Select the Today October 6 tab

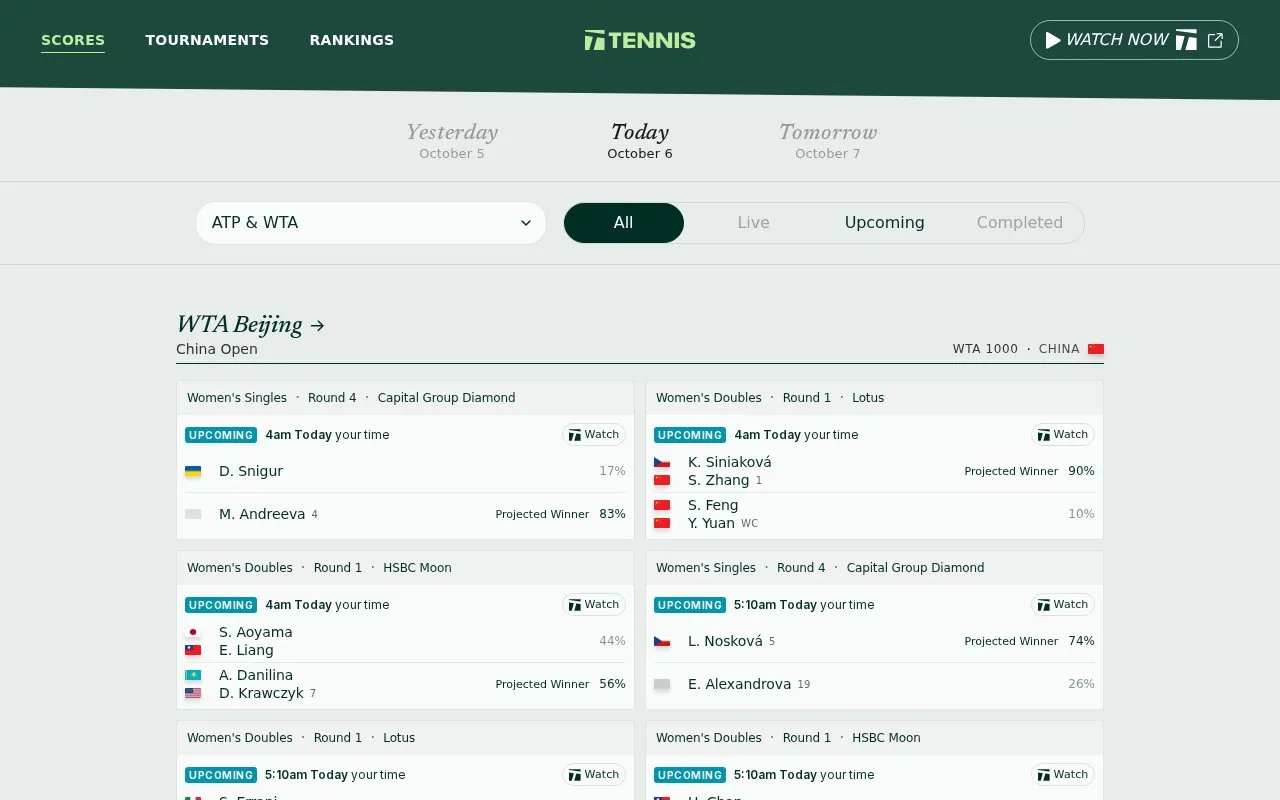640,141
